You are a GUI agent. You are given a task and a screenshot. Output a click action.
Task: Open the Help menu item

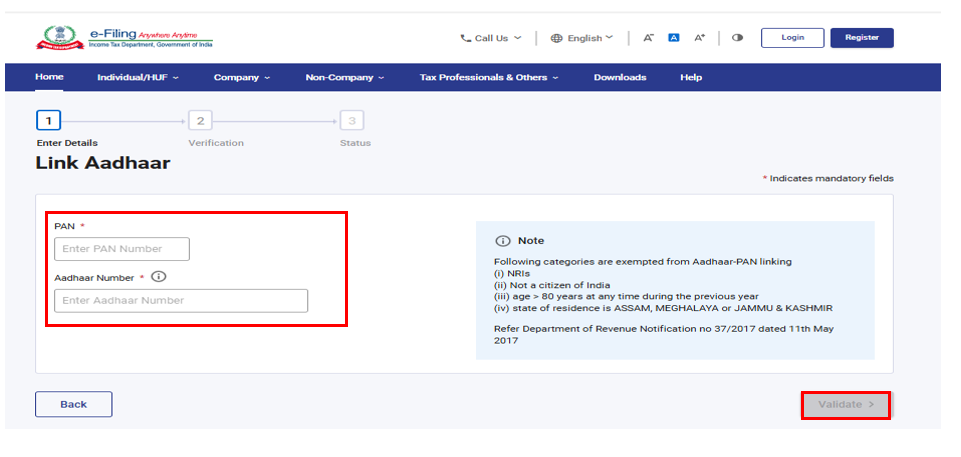(691, 77)
